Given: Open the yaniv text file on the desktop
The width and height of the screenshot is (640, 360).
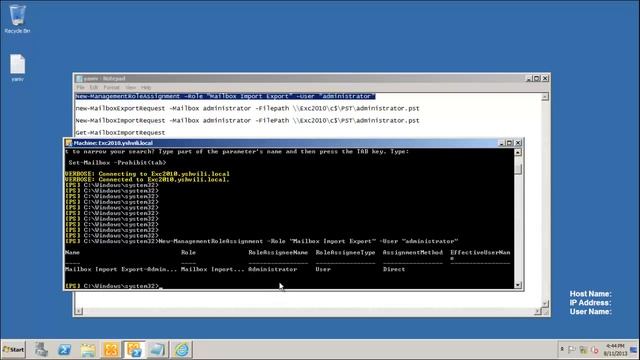Looking at the screenshot, I should pyautogui.click(x=17, y=68).
